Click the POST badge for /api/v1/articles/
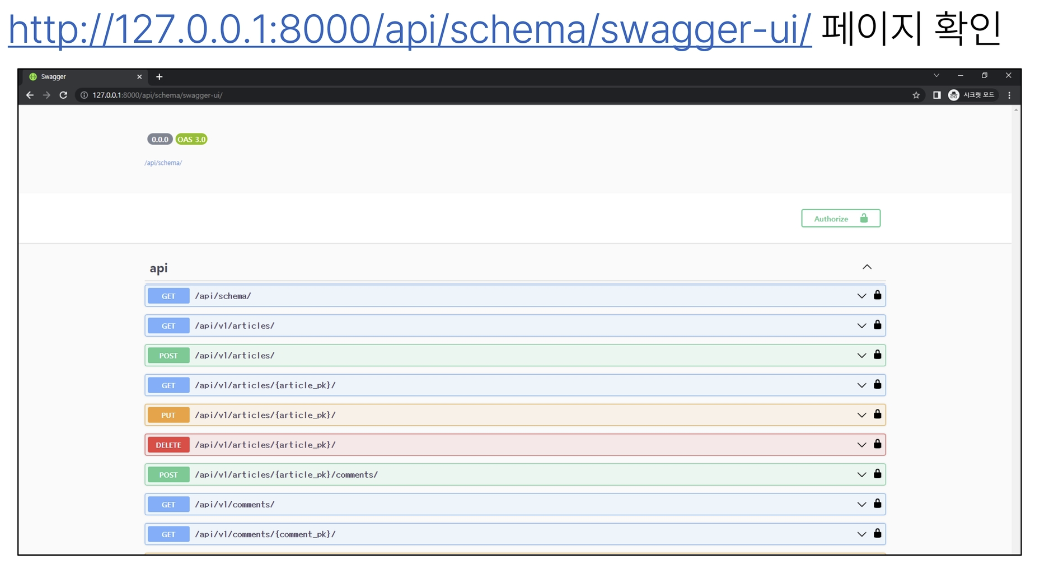This screenshot has width=1040, height=566. pyautogui.click(x=168, y=356)
